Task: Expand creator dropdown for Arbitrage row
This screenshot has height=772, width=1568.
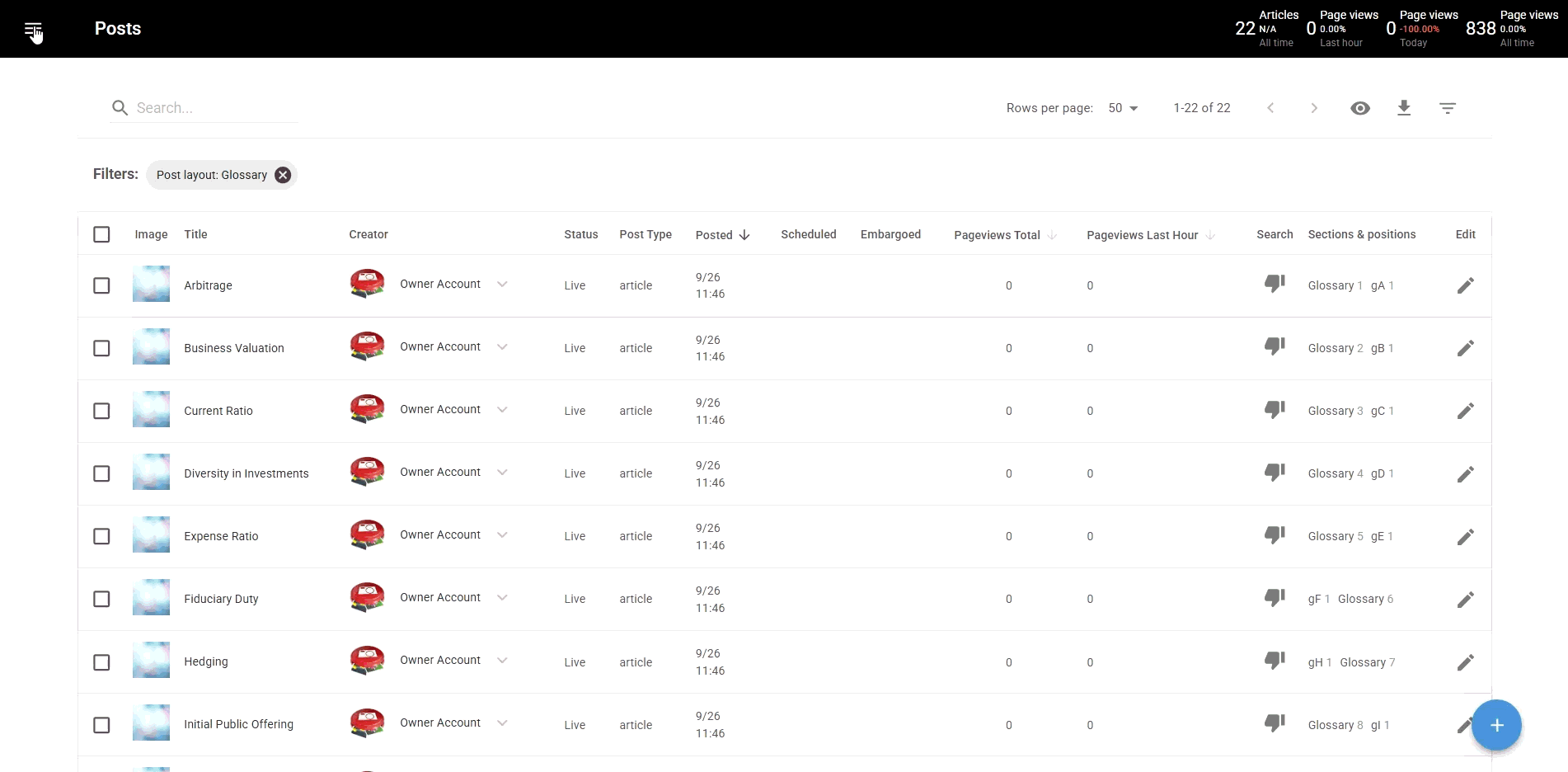Action: 502,285
